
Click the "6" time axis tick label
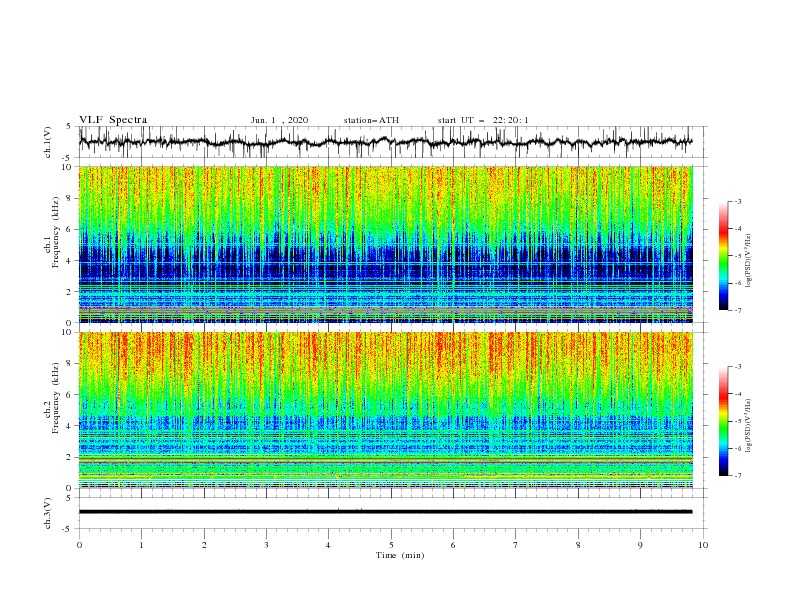[453, 545]
